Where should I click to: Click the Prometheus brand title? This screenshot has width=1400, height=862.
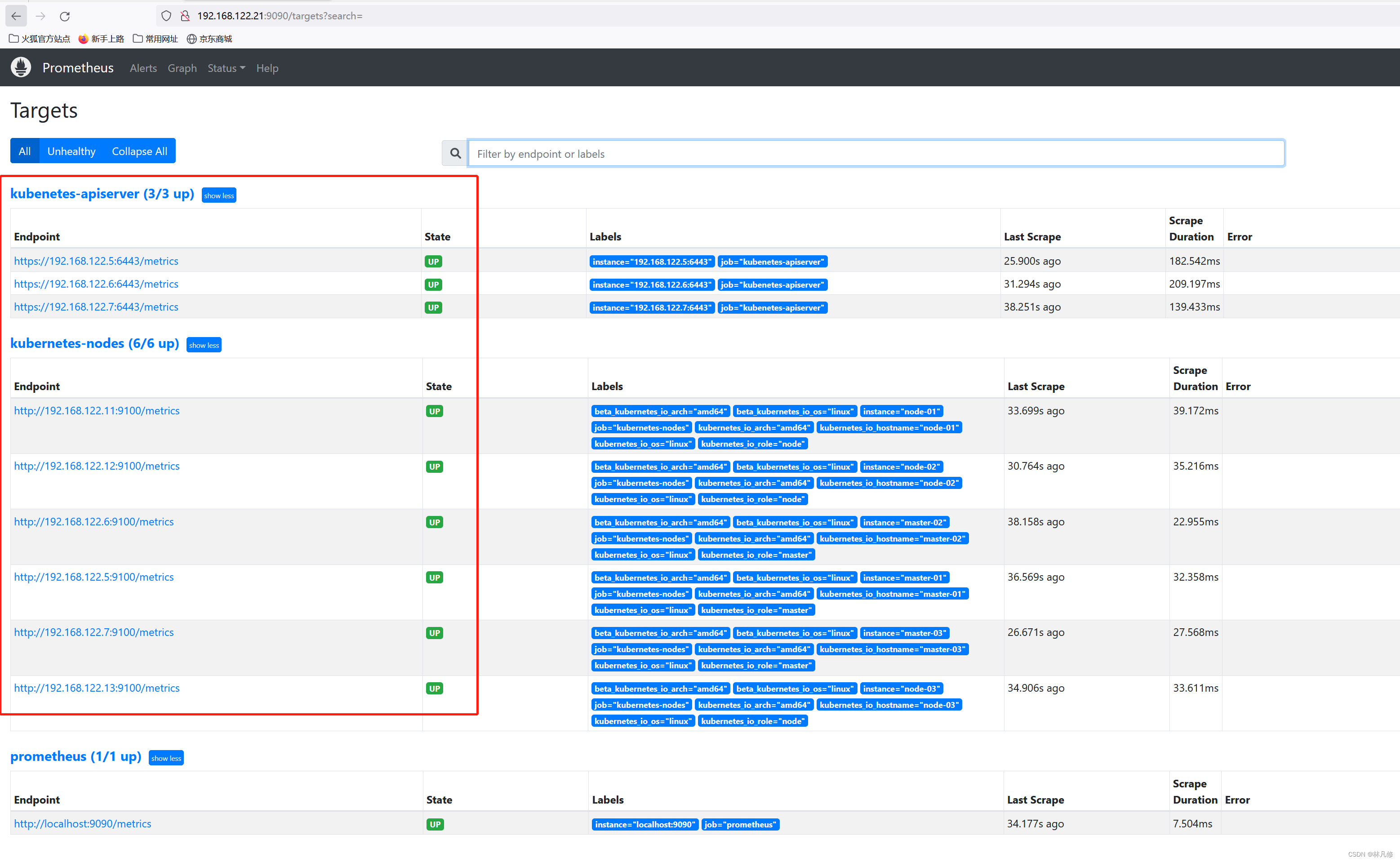click(78, 67)
